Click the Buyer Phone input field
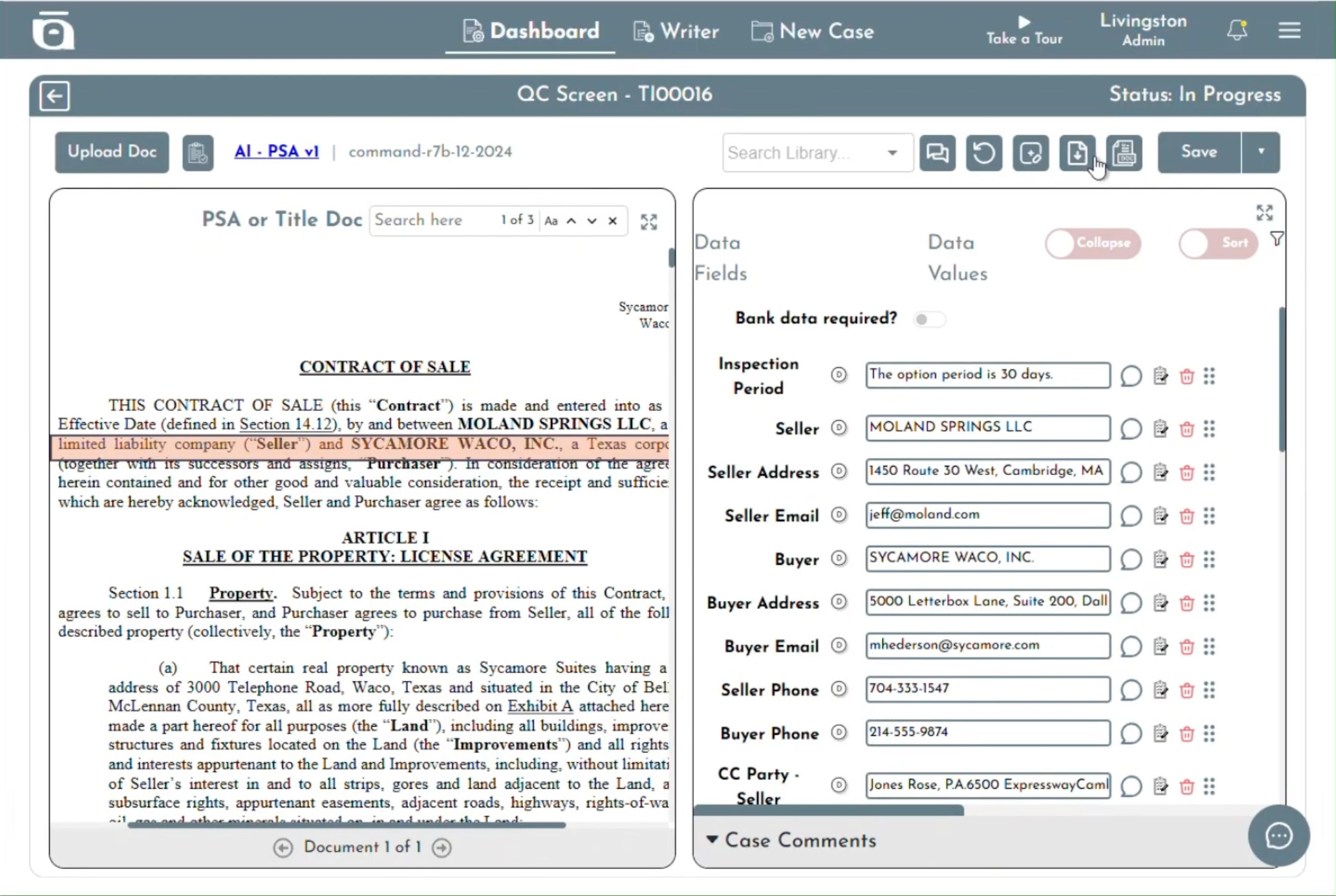The height and width of the screenshot is (896, 1336). click(x=987, y=733)
